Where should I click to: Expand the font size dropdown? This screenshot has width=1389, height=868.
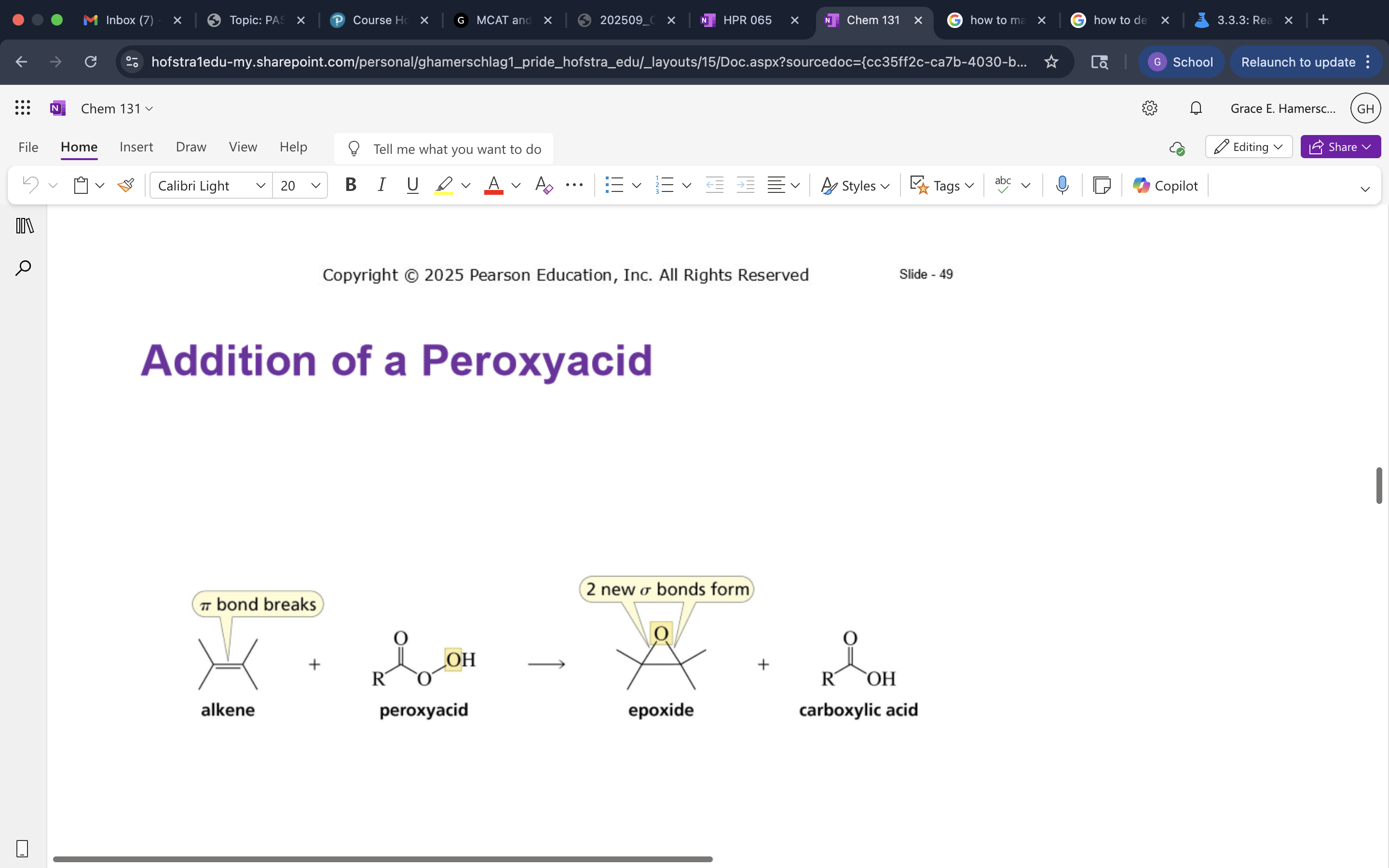click(x=315, y=185)
